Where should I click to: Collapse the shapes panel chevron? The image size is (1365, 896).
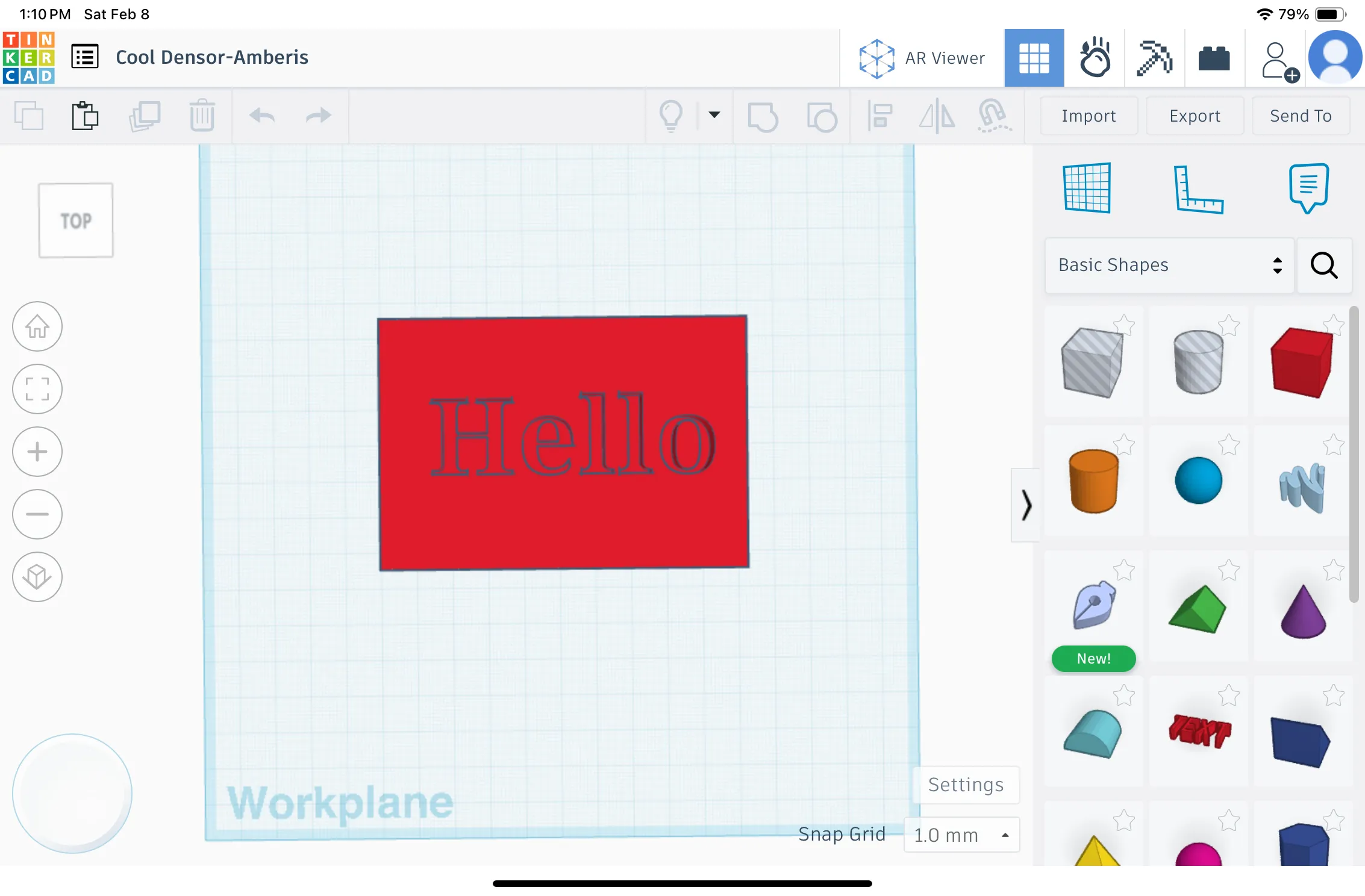[x=1026, y=505]
